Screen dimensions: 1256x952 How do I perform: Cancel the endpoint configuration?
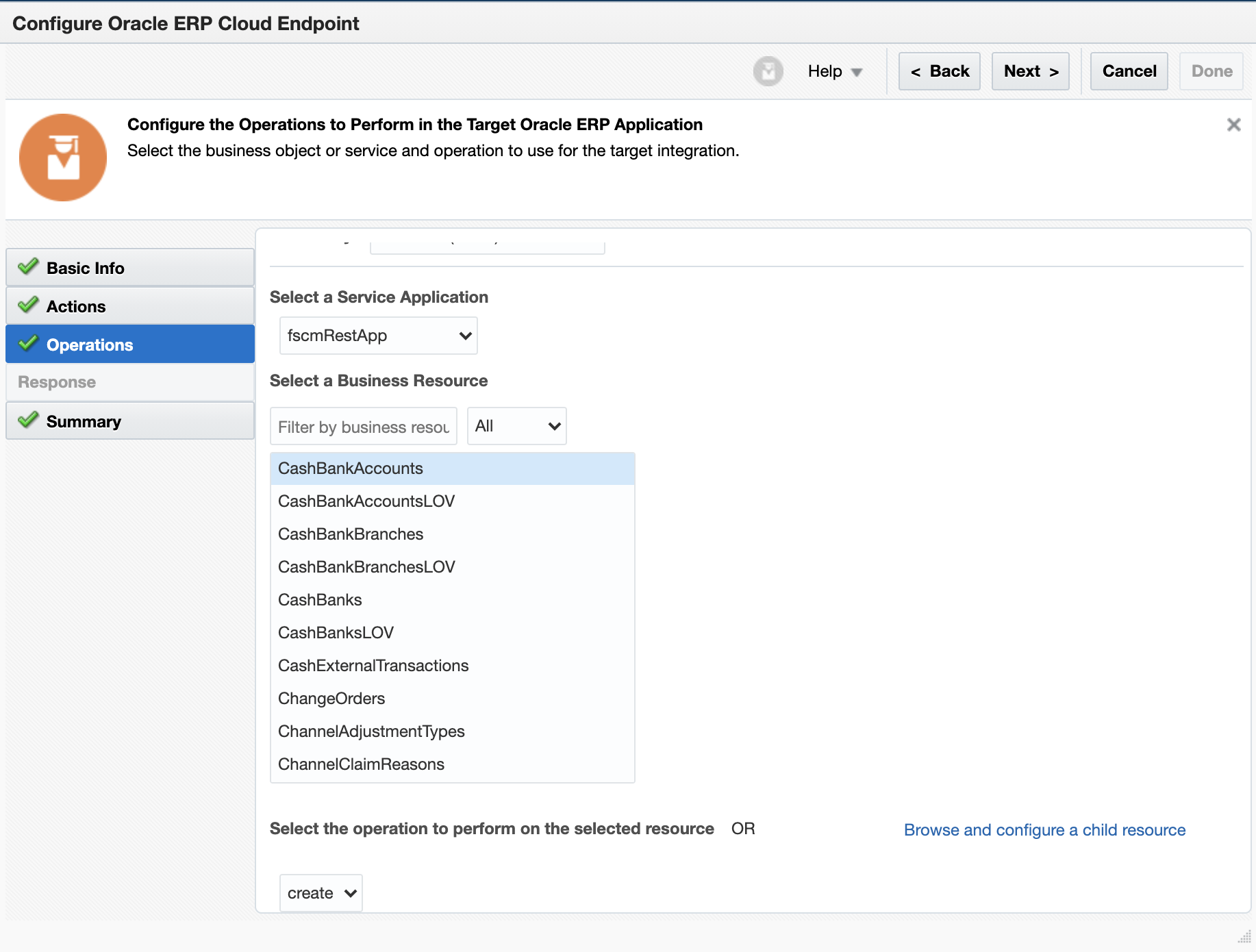[1129, 71]
